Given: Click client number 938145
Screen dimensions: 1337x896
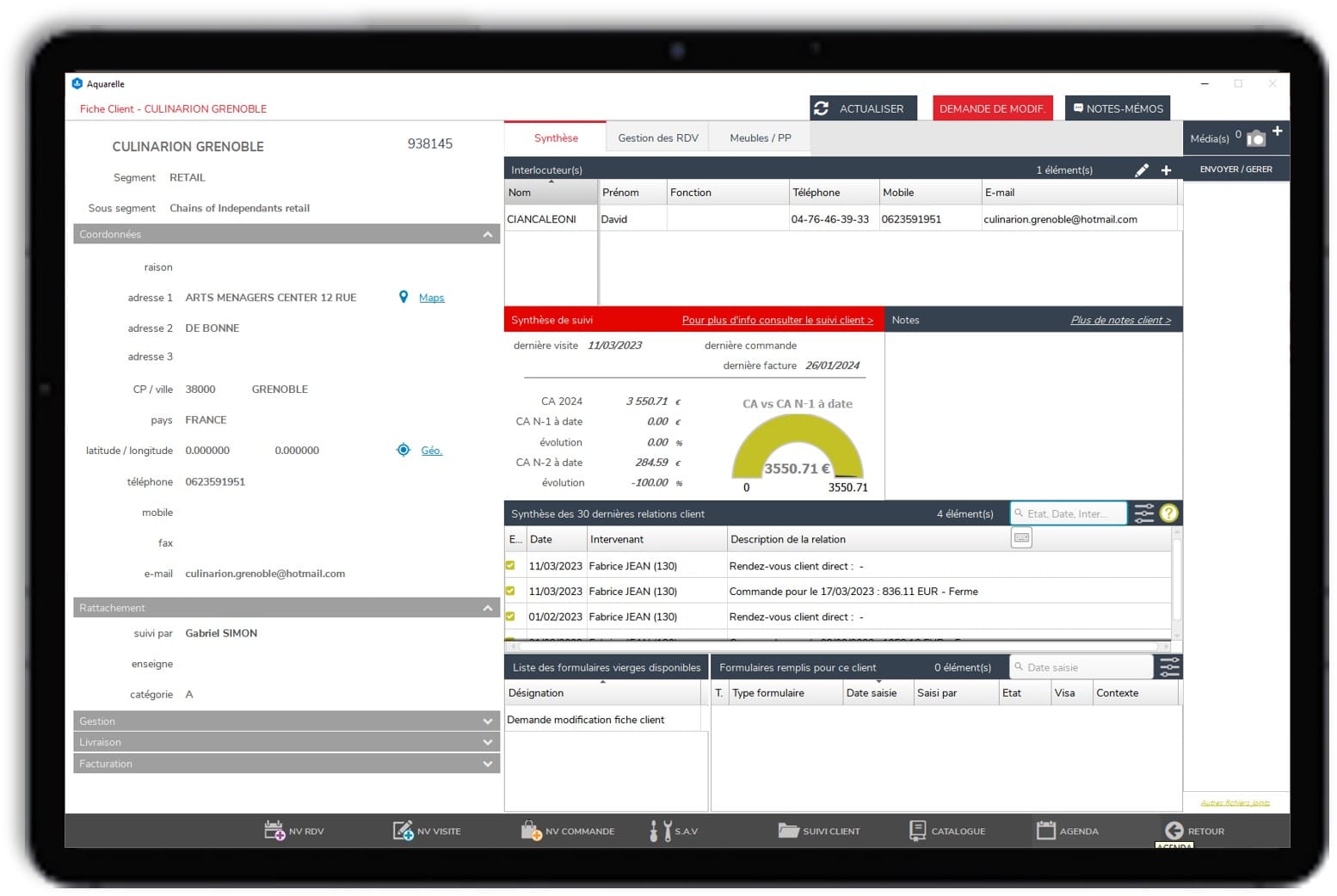Looking at the screenshot, I should pyautogui.click(x=430, y=144).
